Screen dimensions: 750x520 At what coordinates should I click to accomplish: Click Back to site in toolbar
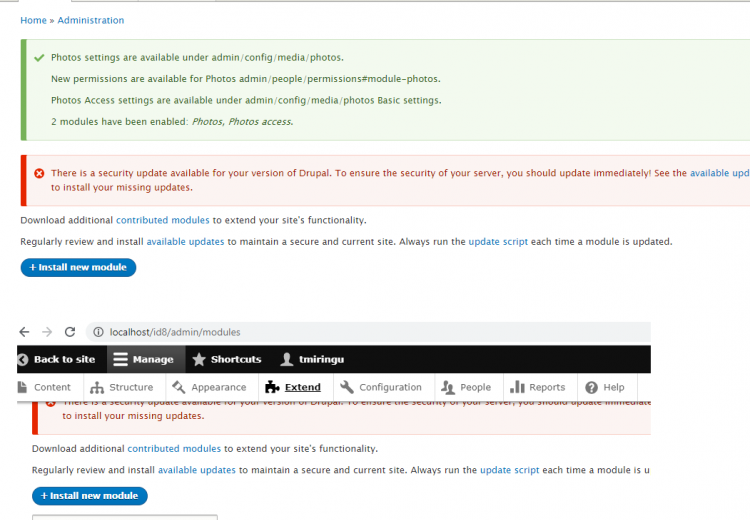[56, 359]
